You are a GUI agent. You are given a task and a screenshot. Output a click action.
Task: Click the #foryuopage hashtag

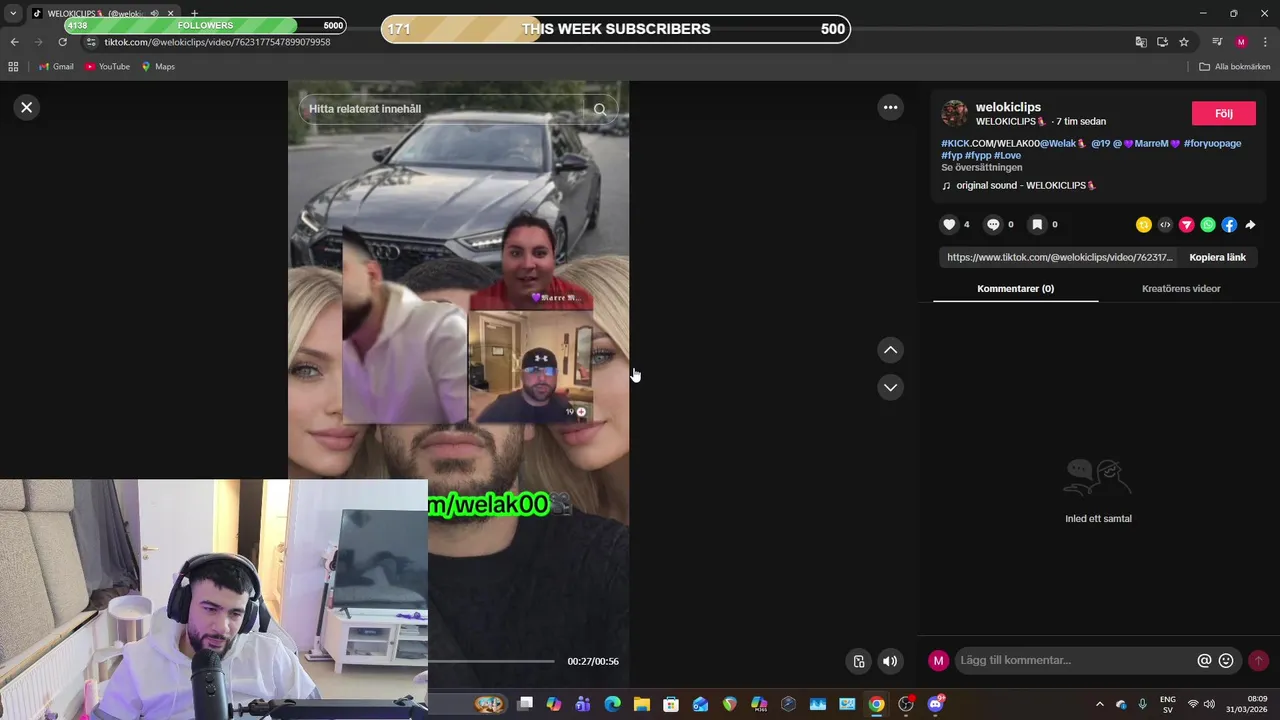pyautogui.click(x=1212, y=143)
